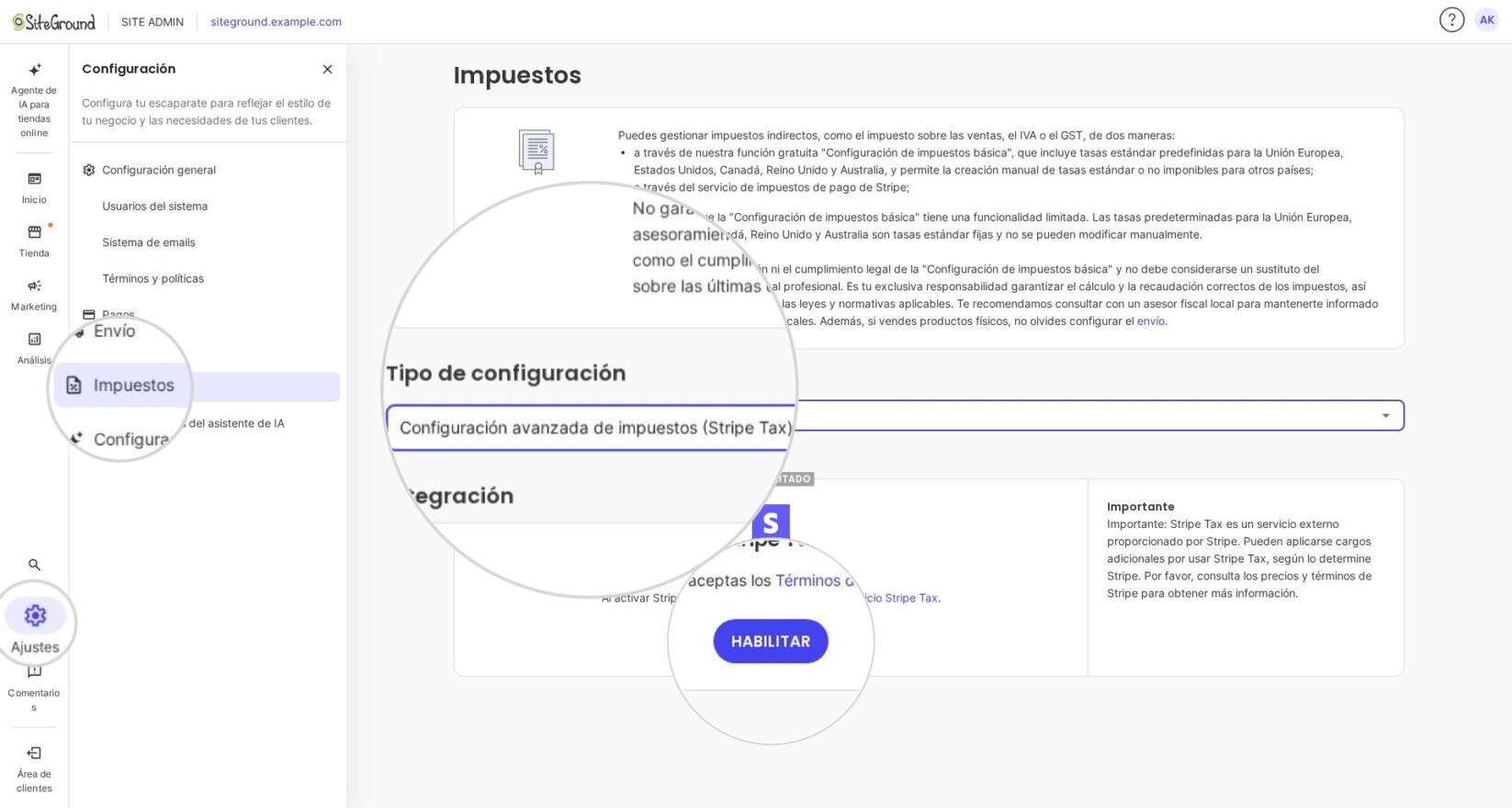Open Sistema de emails

coord(149,242)
